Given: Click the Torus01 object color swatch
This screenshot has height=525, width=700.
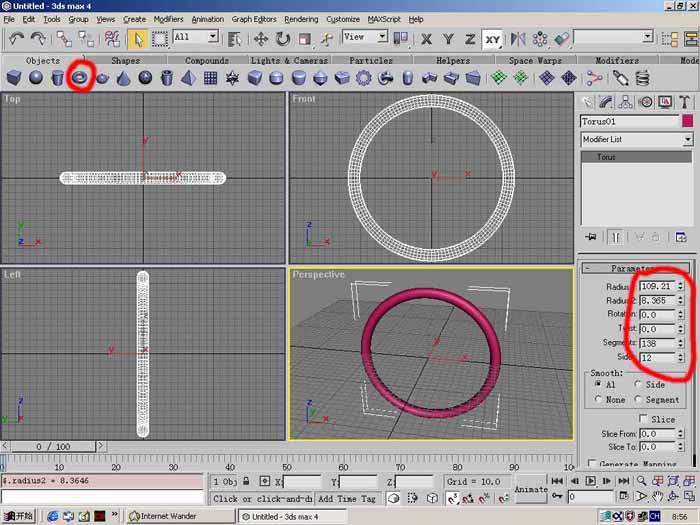Looking at the screenshot, I should [688, 121].
